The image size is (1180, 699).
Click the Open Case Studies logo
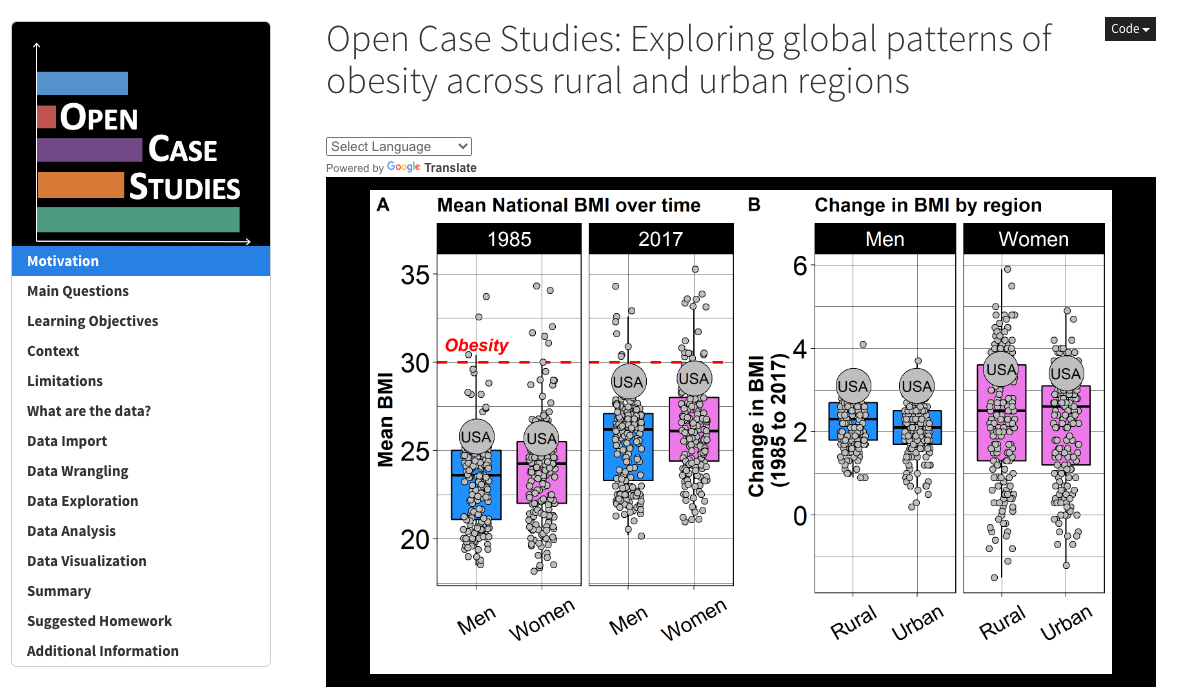141,134
